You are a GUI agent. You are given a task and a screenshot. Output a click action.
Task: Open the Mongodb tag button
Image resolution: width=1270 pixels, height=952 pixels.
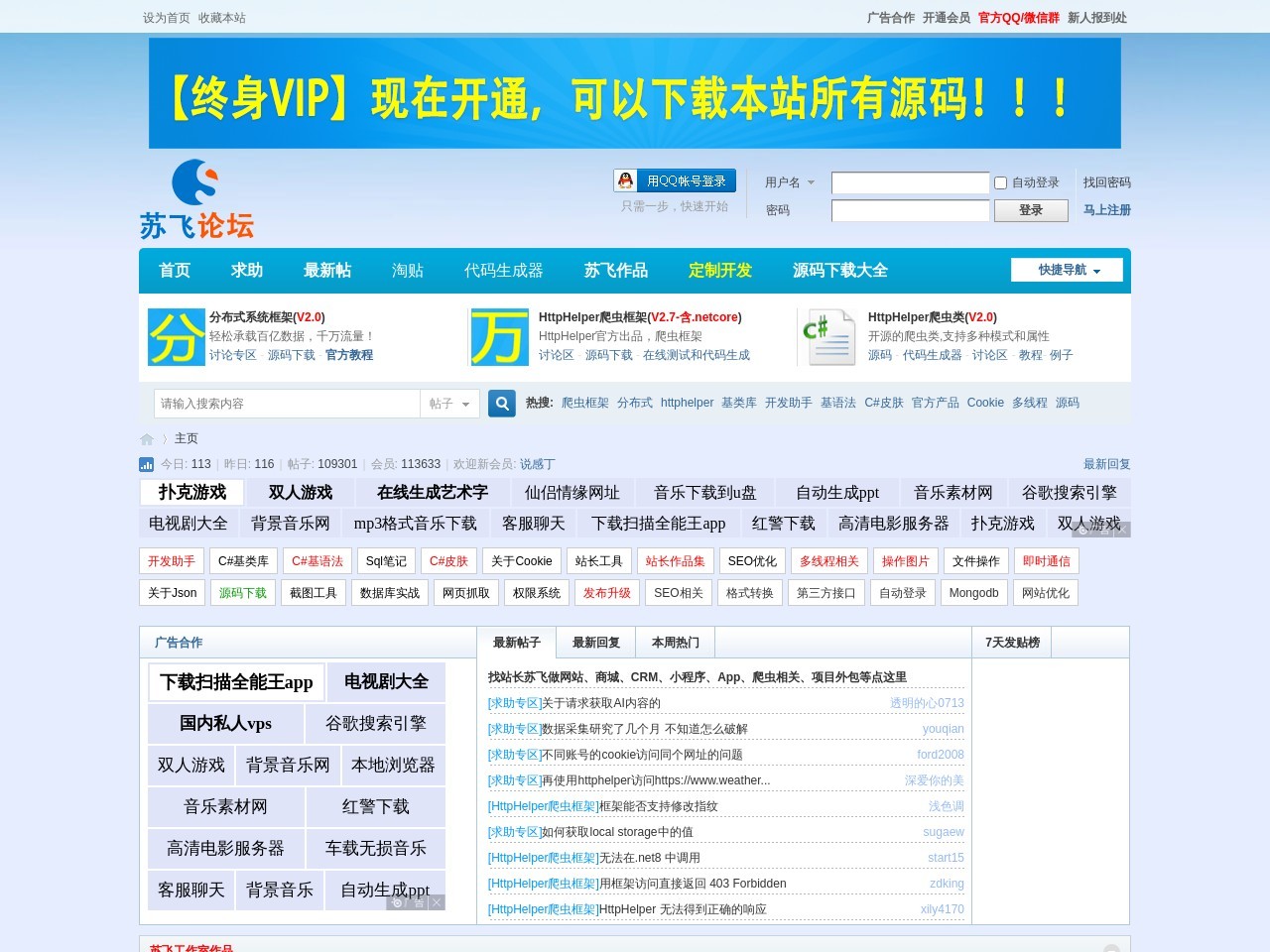[974, 593]
